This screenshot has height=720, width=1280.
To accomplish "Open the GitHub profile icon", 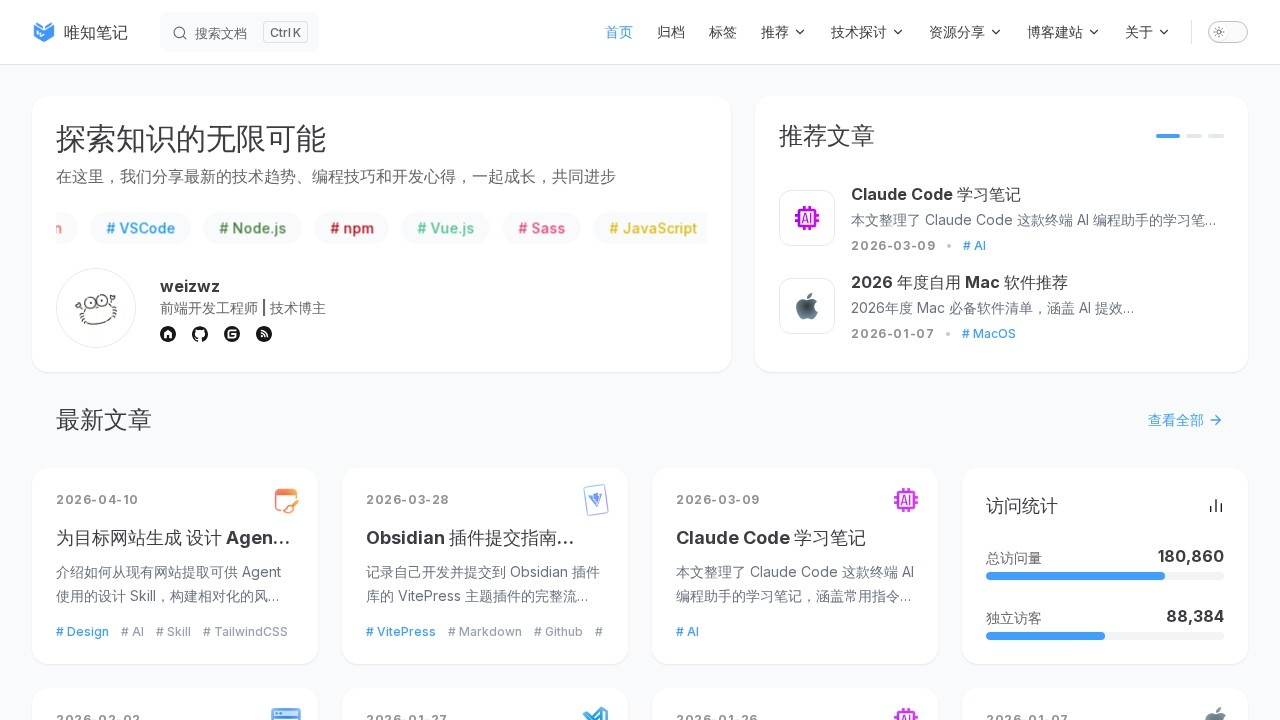I will (200, 334).
